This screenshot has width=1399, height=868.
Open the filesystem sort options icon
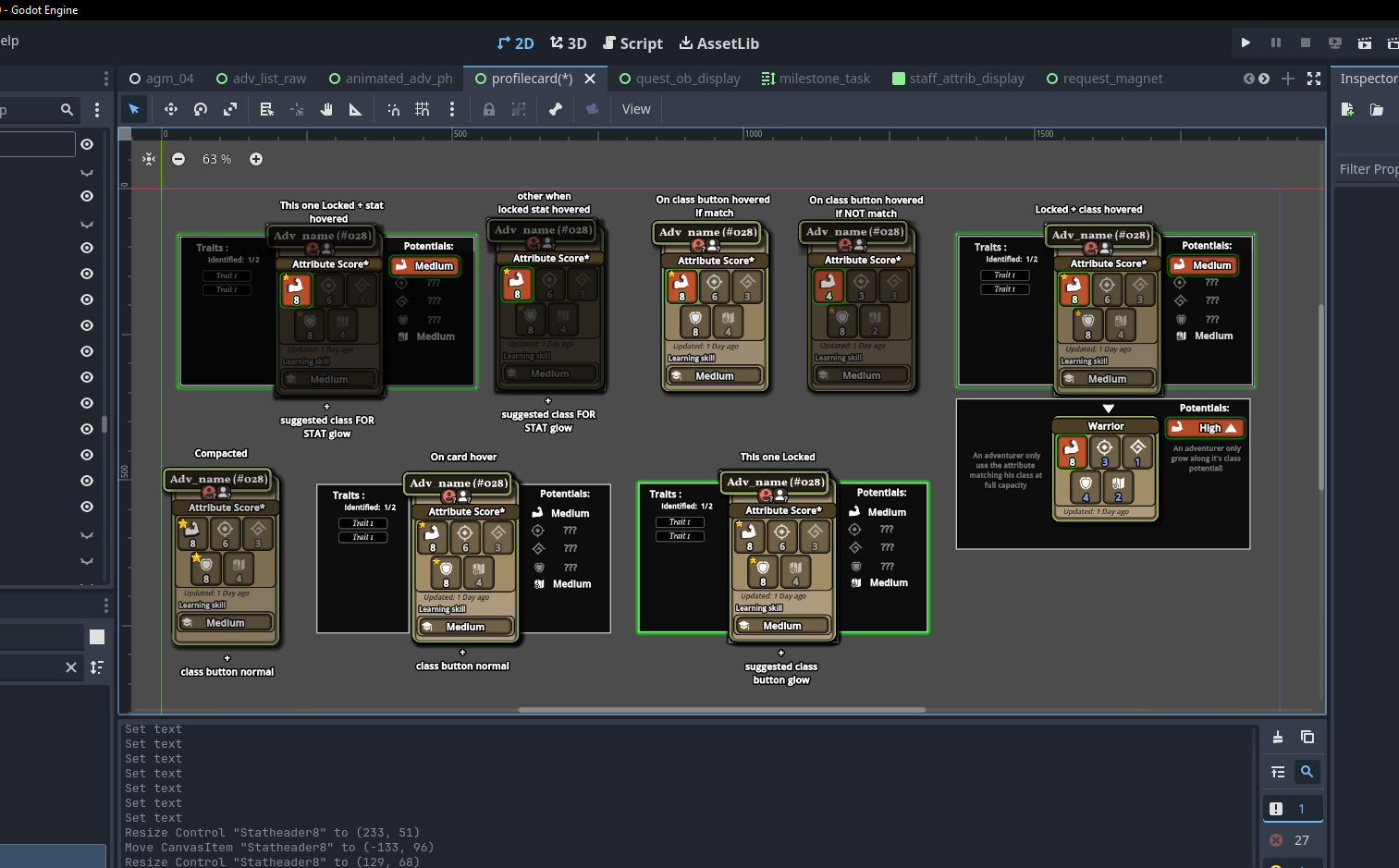coord(97,667)
